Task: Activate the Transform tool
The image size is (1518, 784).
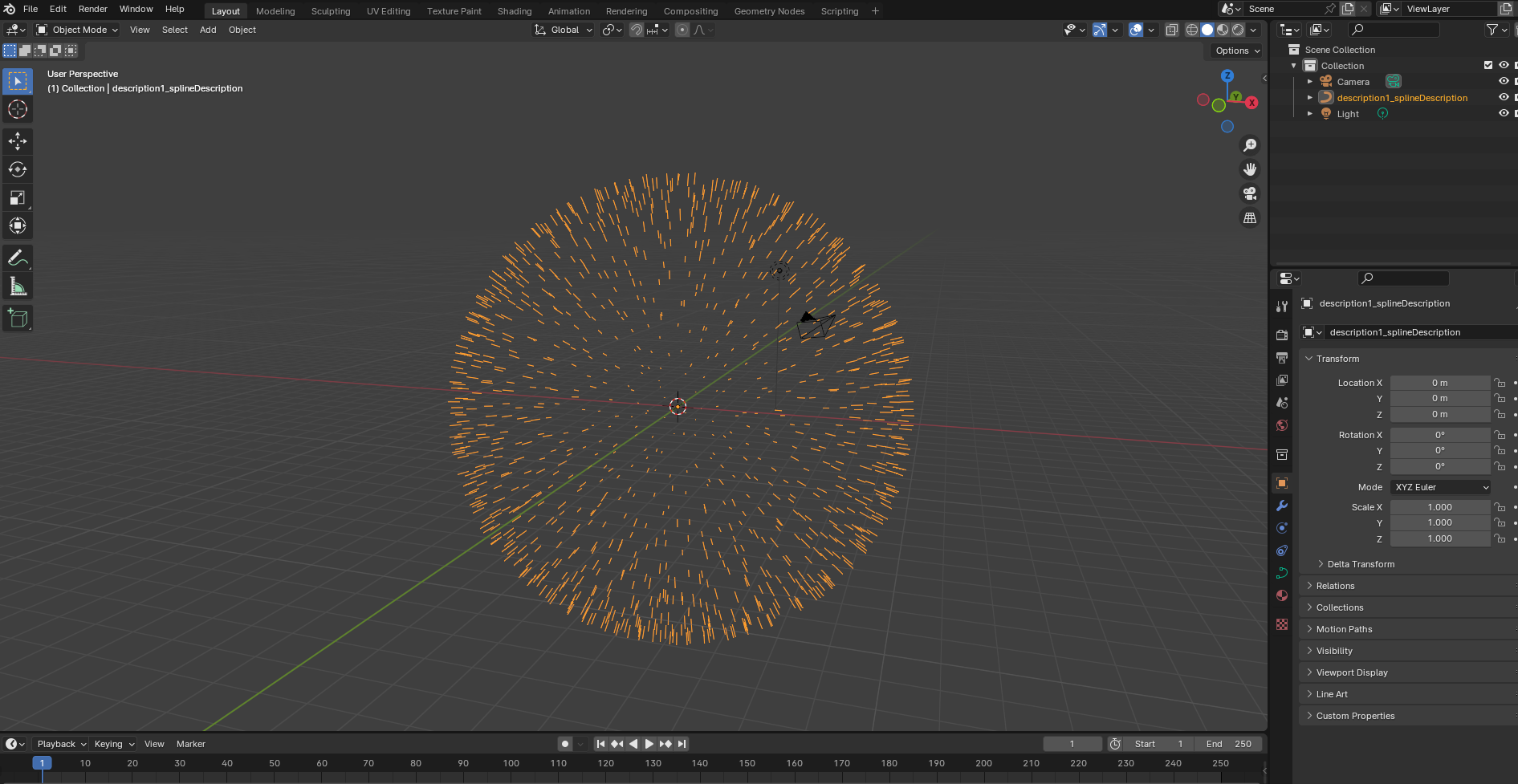Action: (18, 225)
